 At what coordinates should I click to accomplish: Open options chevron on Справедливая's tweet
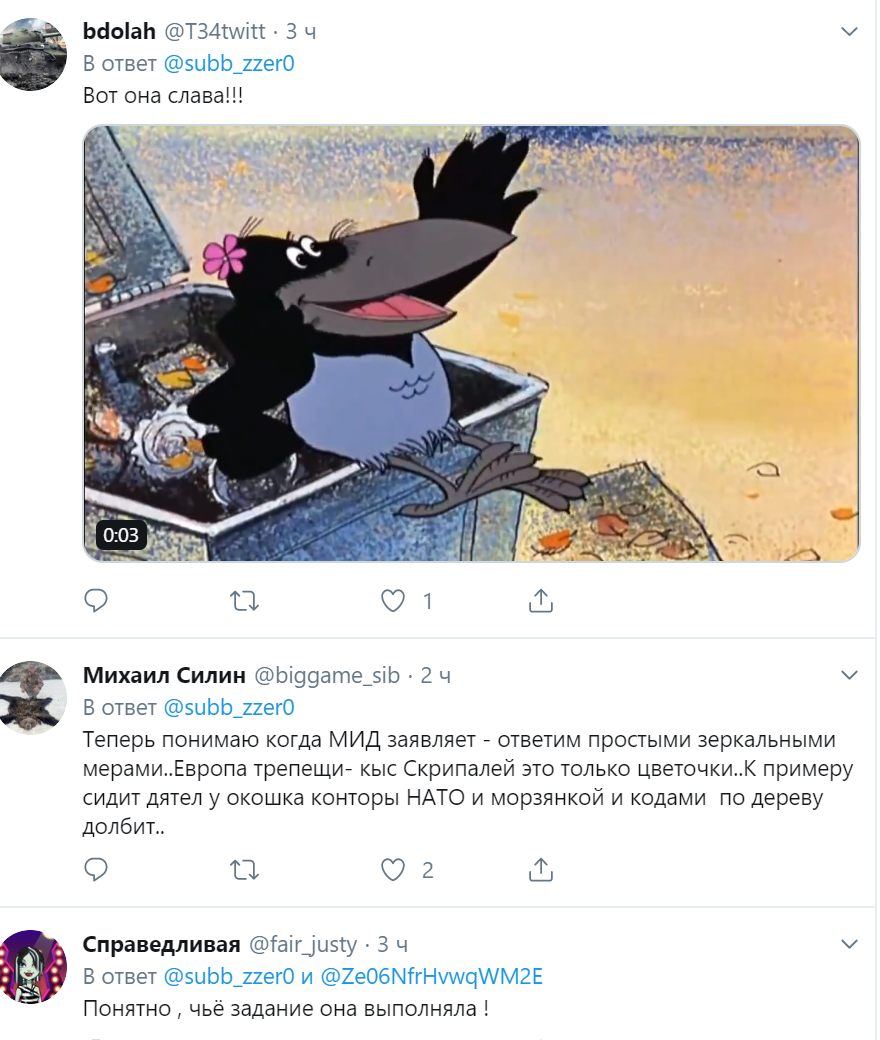pyautogui.click(x=849, y=944)
